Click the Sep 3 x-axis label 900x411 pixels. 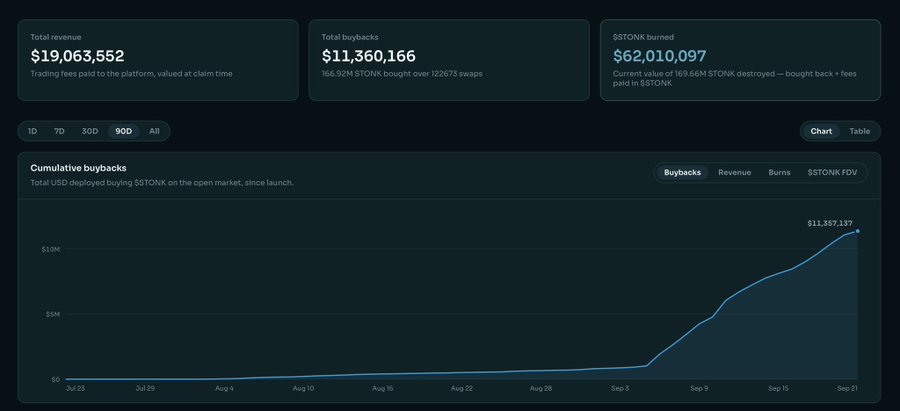click(620, 389)
